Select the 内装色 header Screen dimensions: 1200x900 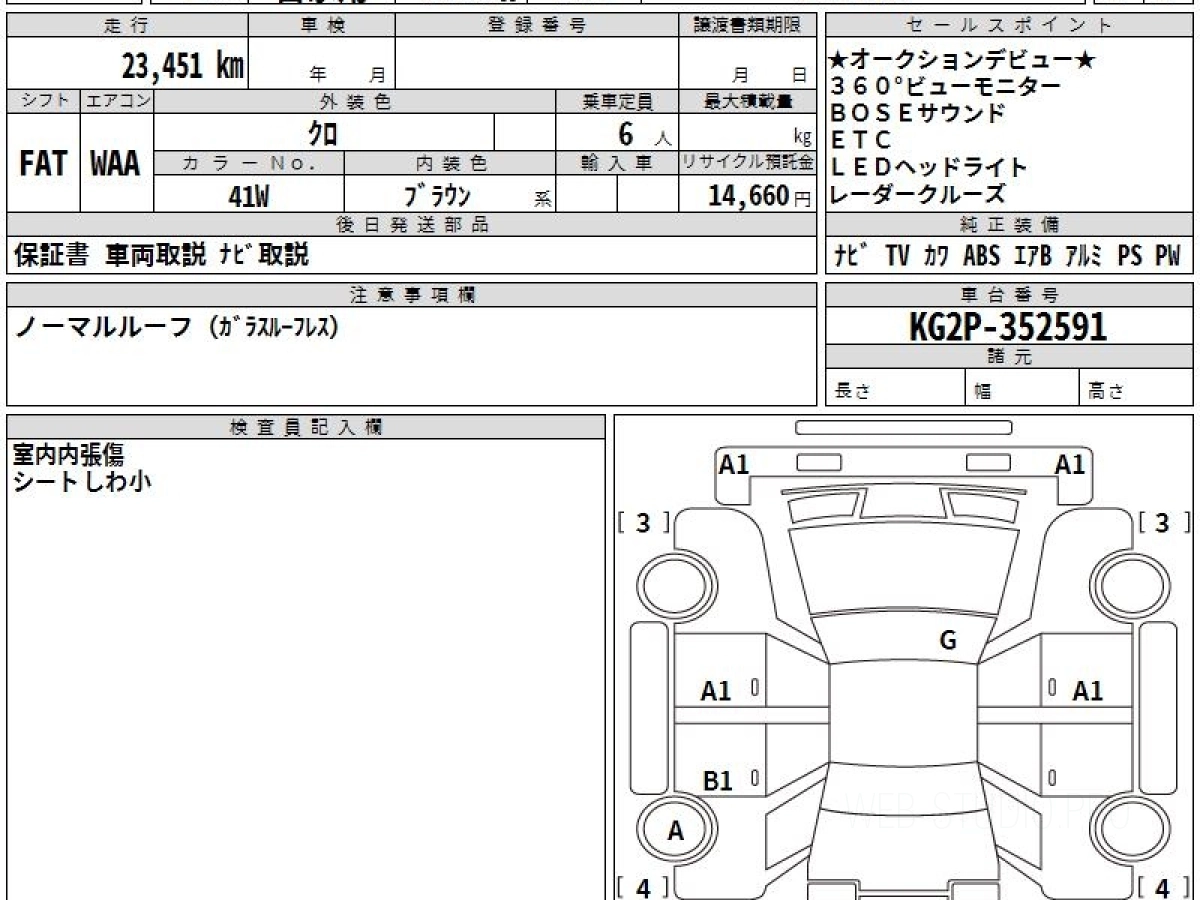tap(450, 163)
